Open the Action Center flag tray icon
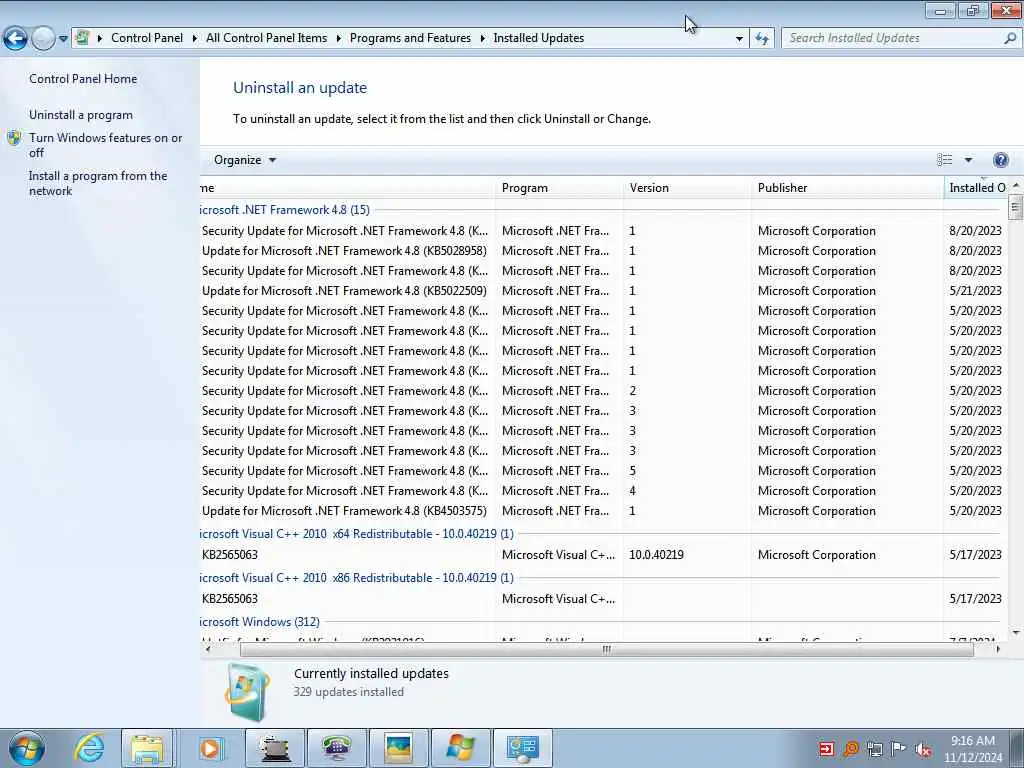1024x768 pixels. (899, 749)
